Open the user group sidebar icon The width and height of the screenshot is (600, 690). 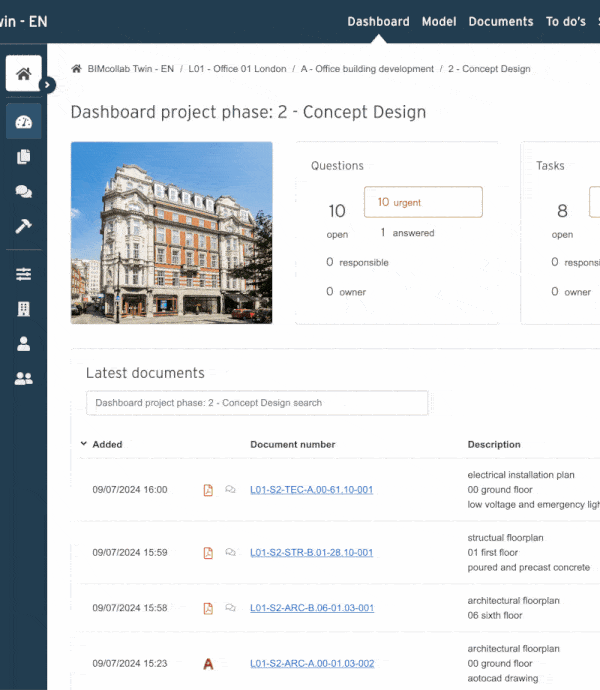coord(24,378)
